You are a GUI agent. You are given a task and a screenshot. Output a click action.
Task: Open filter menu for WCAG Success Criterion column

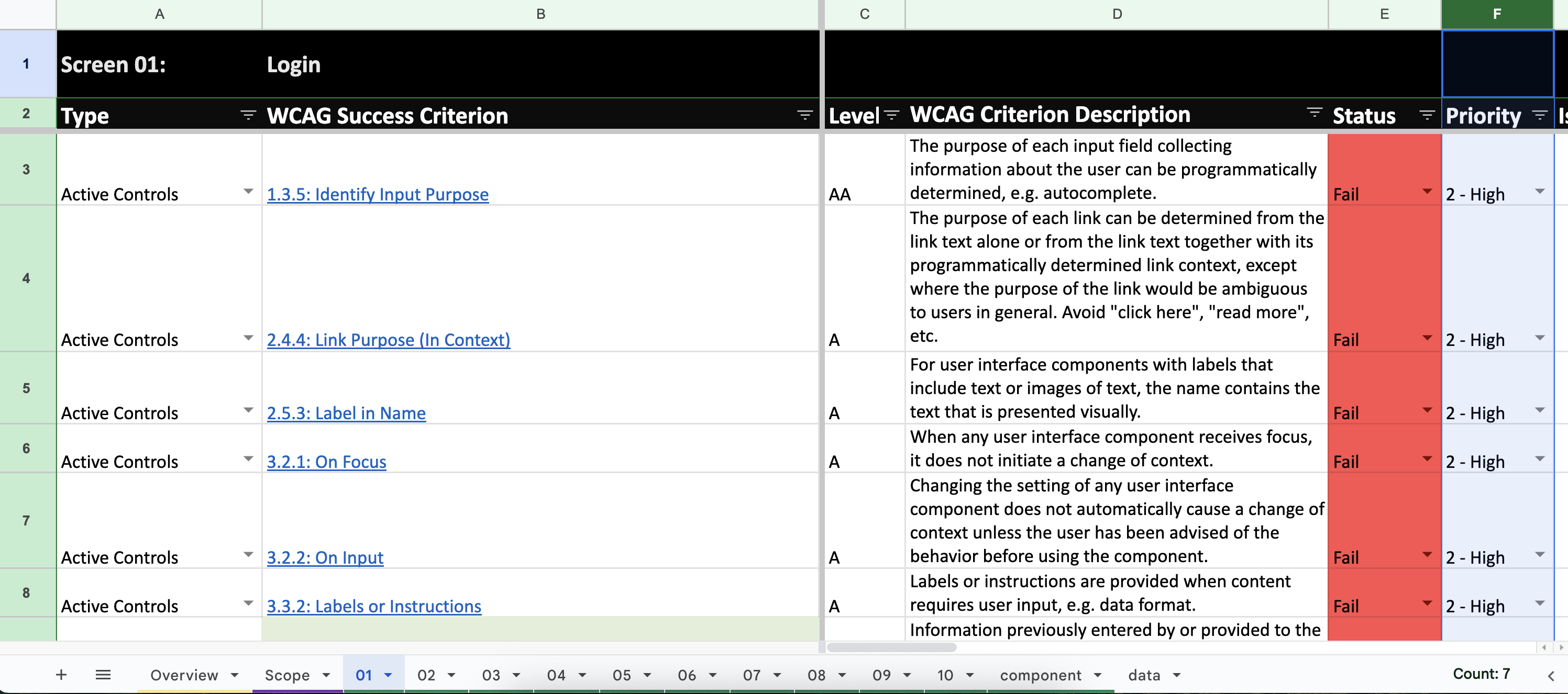(x=804, y=115)
